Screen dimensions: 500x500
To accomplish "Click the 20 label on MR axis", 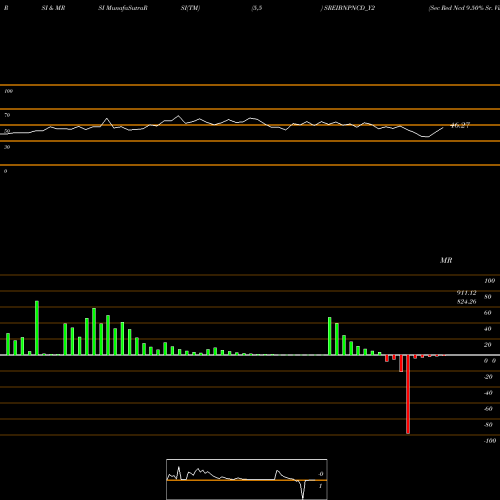I will (x=488, y=345).
